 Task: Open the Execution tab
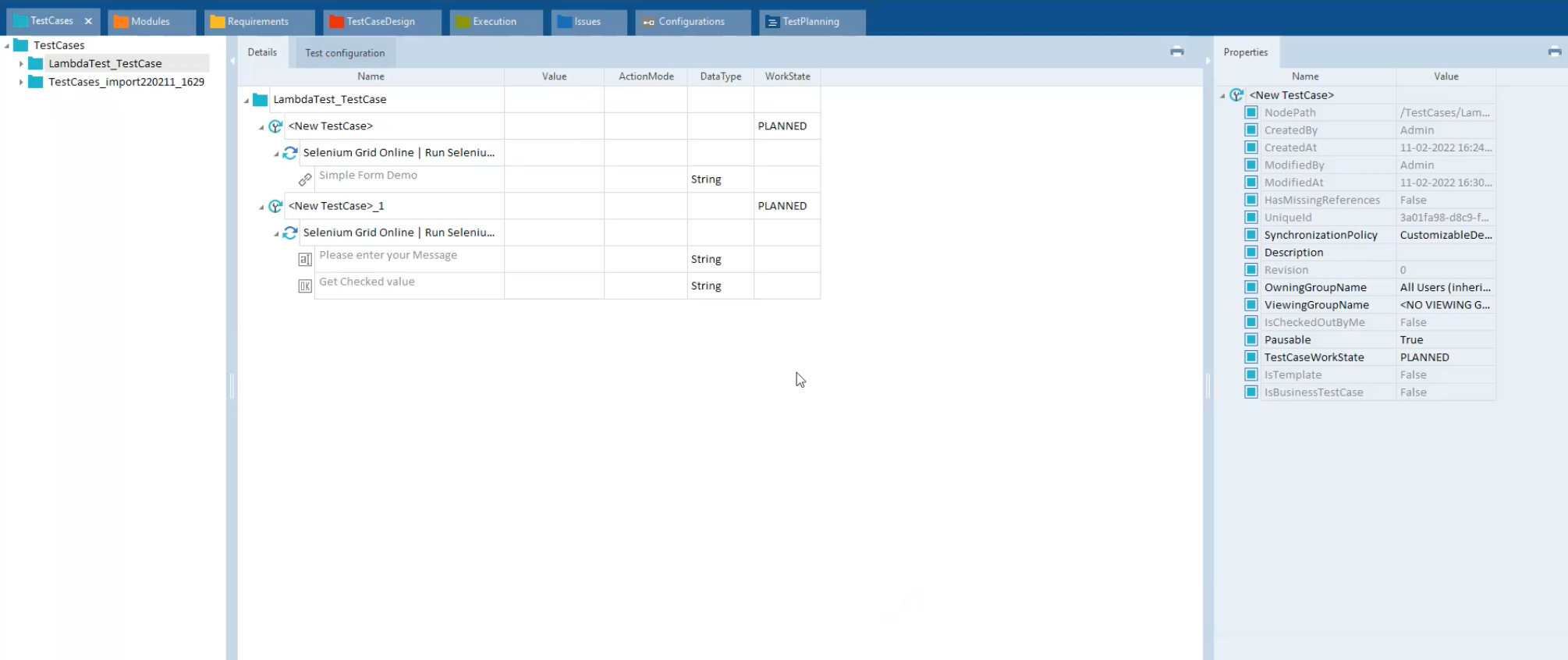(x=494, y=22)
